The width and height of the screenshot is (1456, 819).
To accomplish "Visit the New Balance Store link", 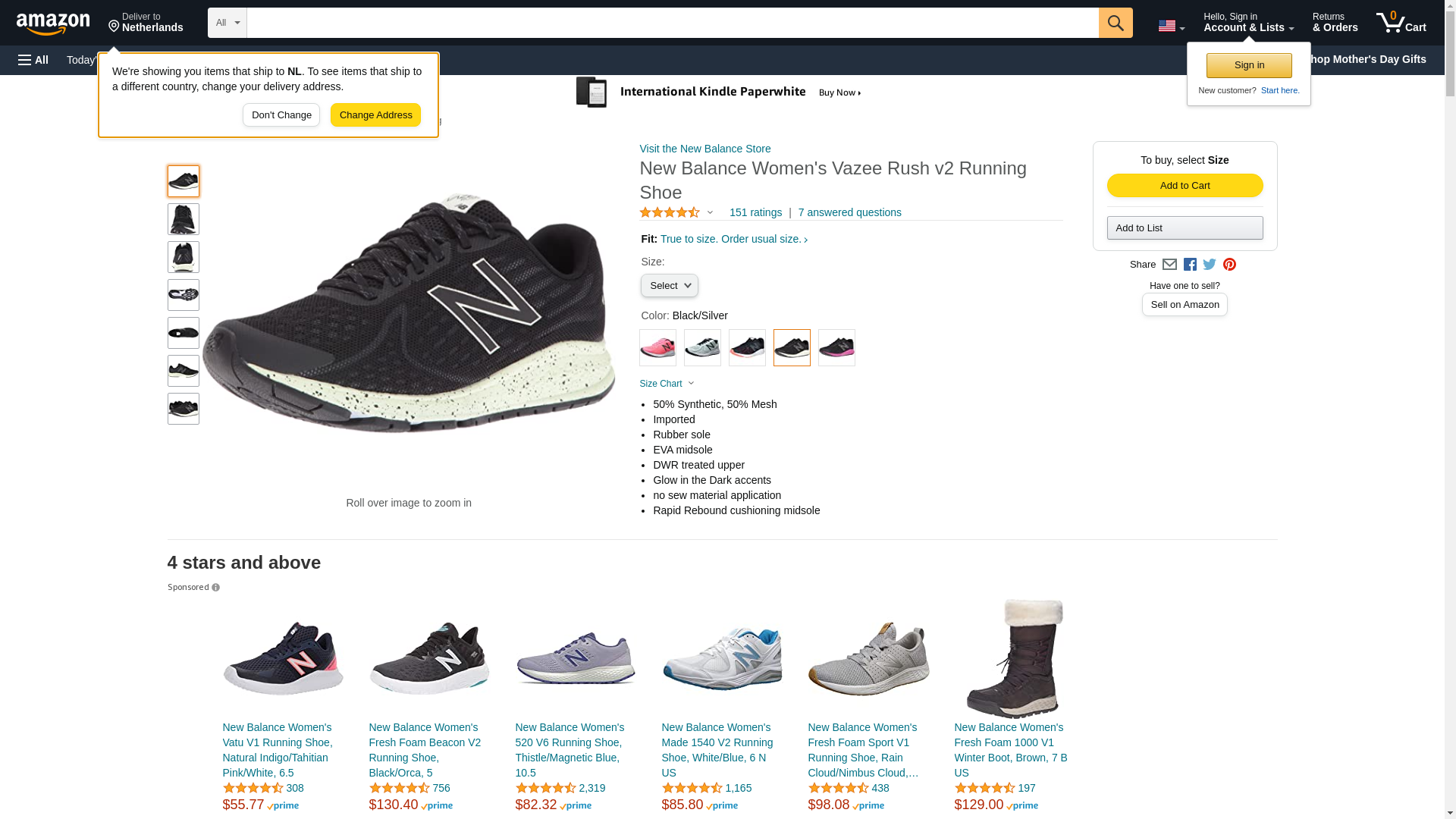I will click(704, 149).
